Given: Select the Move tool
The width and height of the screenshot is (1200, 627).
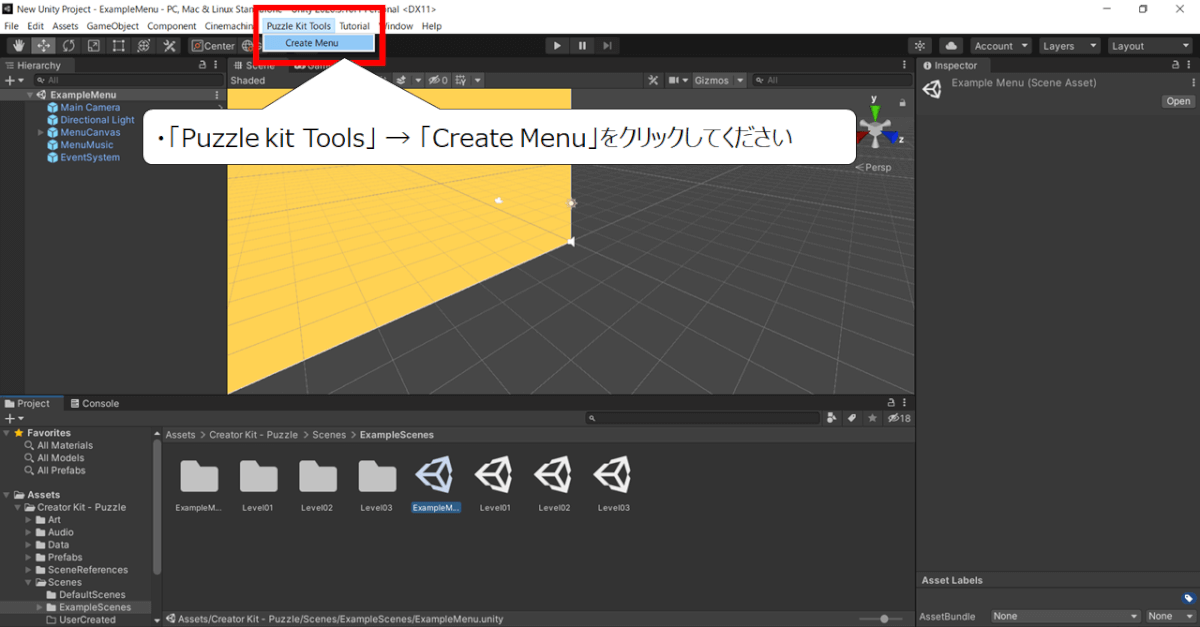Looking at the screenshot, I should (43, 46).
